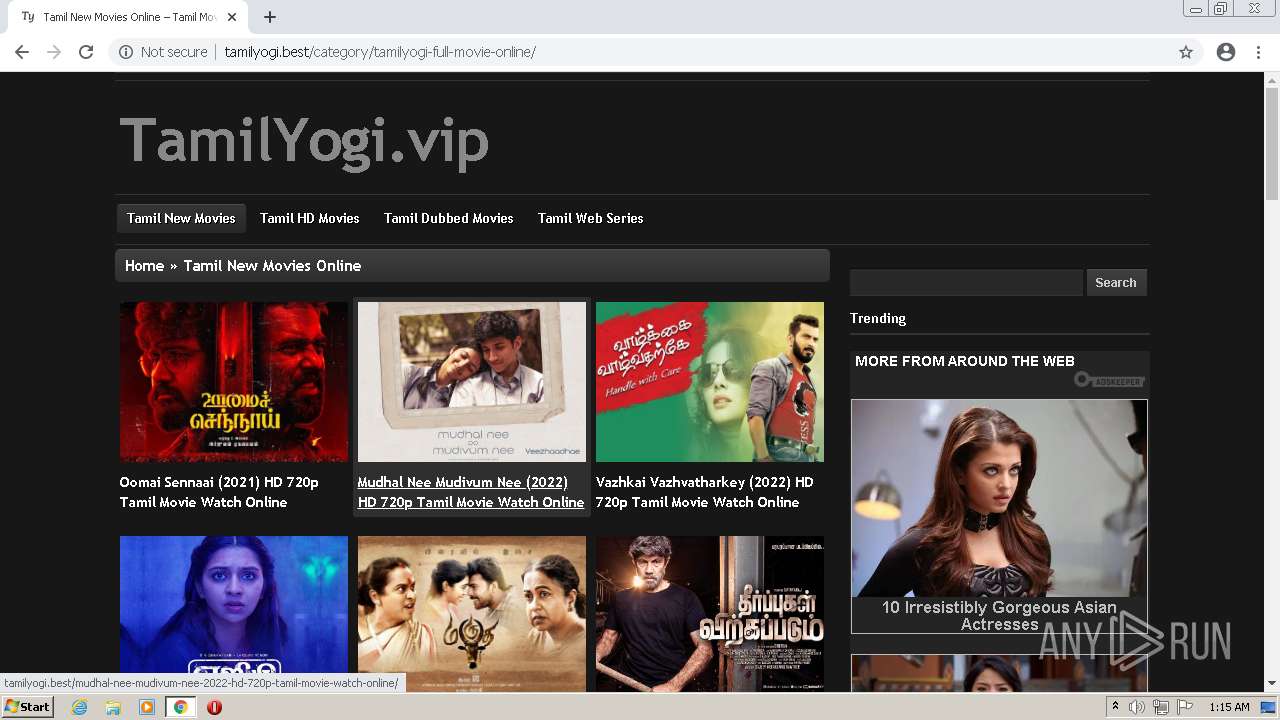Open the man with bat movie poster

710,613
